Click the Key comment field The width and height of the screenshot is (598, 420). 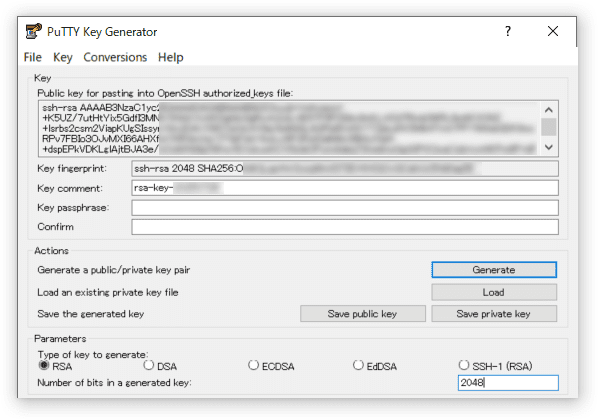[345, 188]
